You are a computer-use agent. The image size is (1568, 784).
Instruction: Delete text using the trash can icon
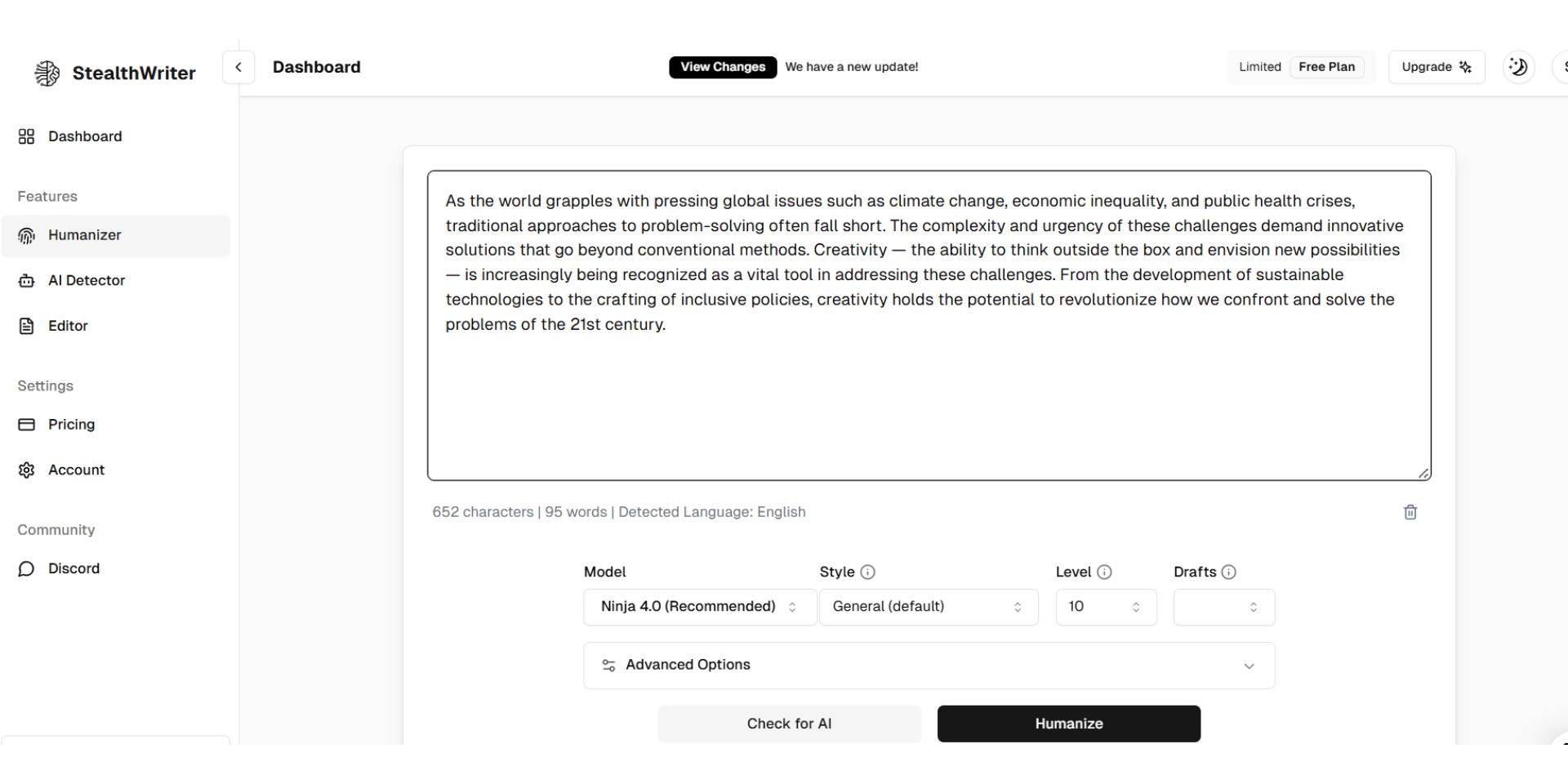tap(1410, 512)
